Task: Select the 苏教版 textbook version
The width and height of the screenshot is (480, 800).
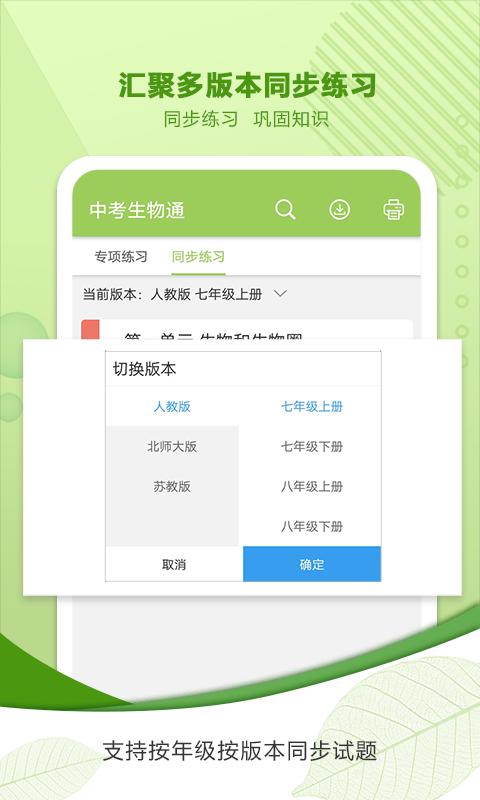Action: tap(172, 486)
